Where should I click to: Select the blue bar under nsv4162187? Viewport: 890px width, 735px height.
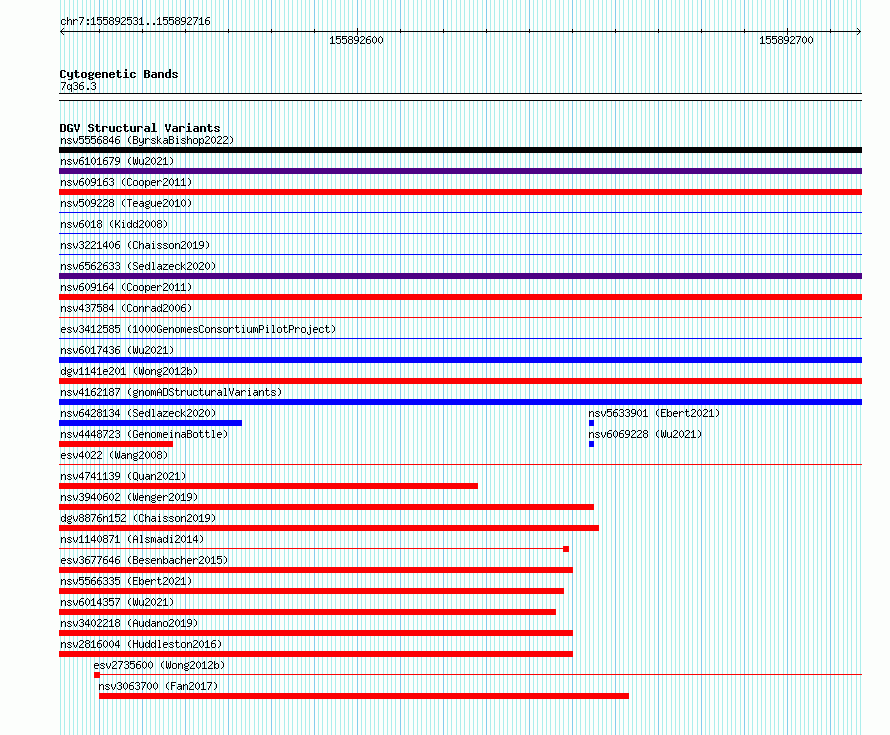pyautogui.click(x=460, y=402)
